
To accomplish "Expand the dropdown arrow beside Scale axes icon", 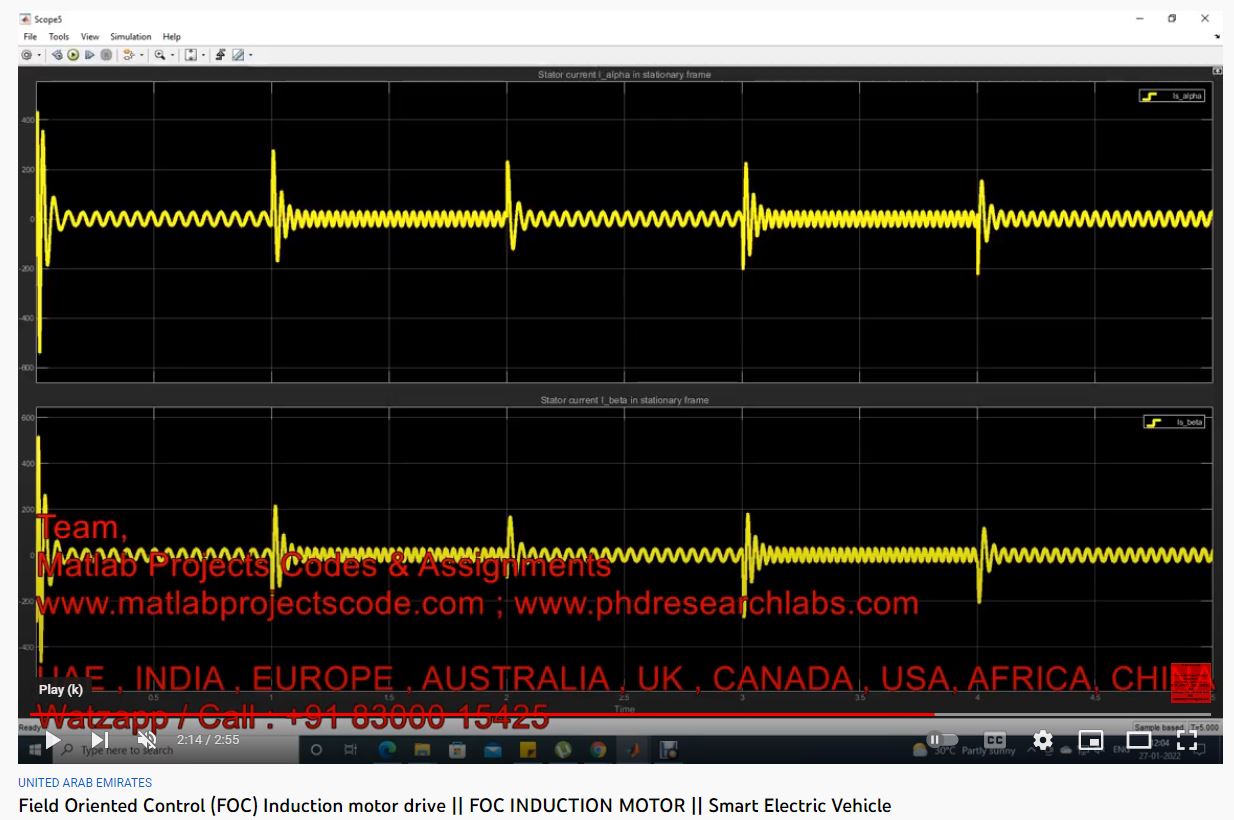I will [203, 55].
